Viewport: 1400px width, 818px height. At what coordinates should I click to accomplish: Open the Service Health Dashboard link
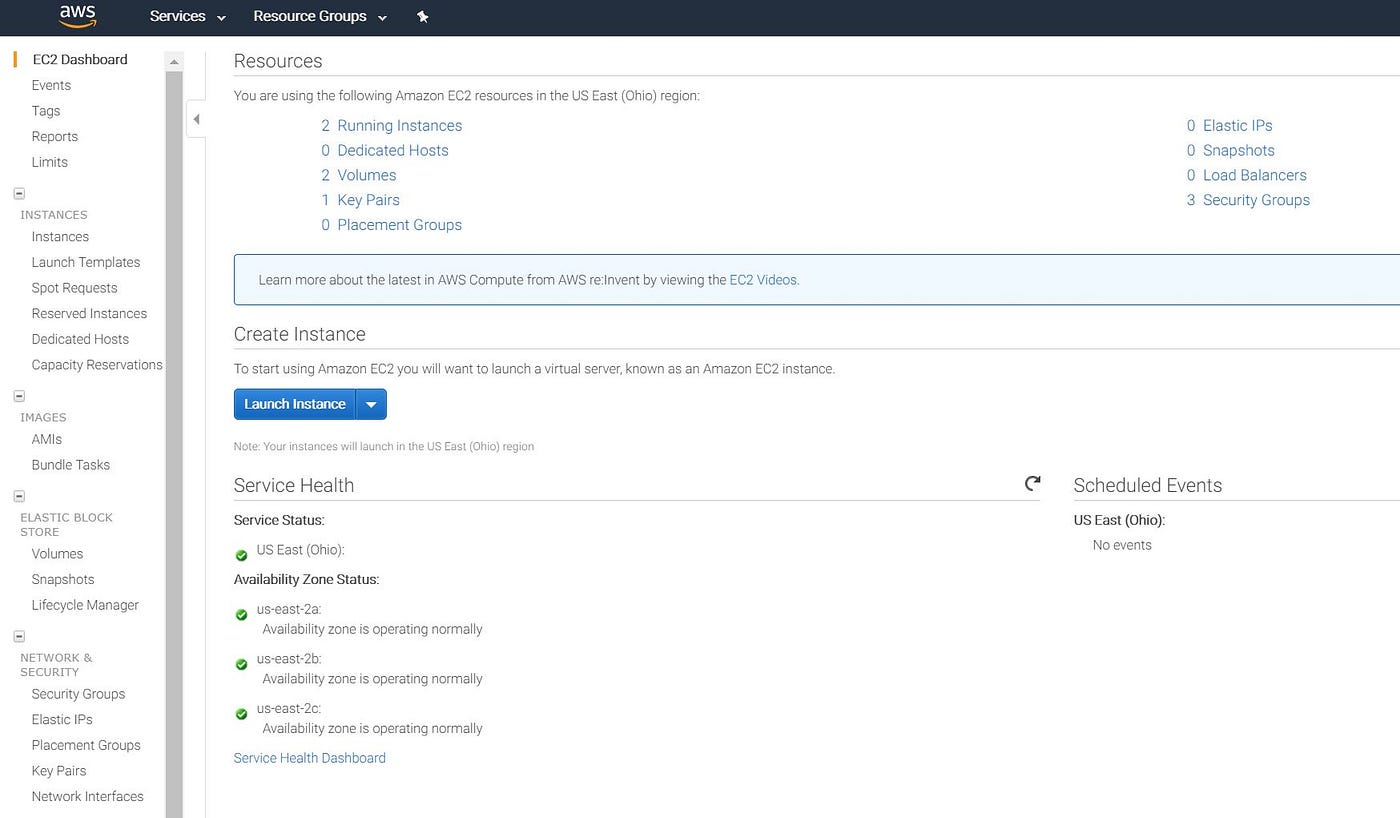coord(309,757)
